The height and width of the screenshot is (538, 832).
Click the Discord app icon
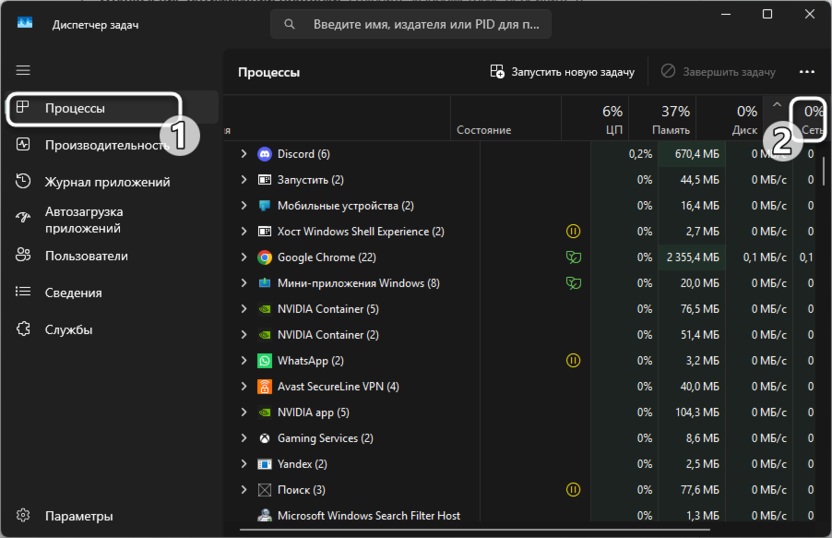pos(264,154)
